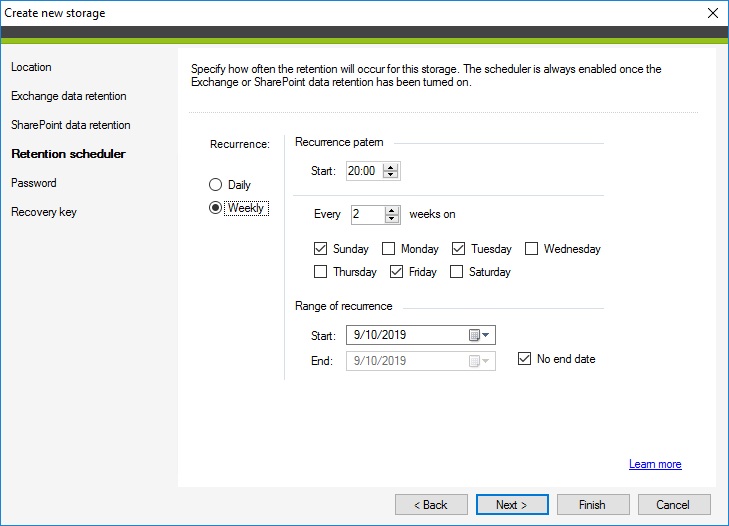Cancel the storage creation wizard
729x526 pixels.
[674, 505]
